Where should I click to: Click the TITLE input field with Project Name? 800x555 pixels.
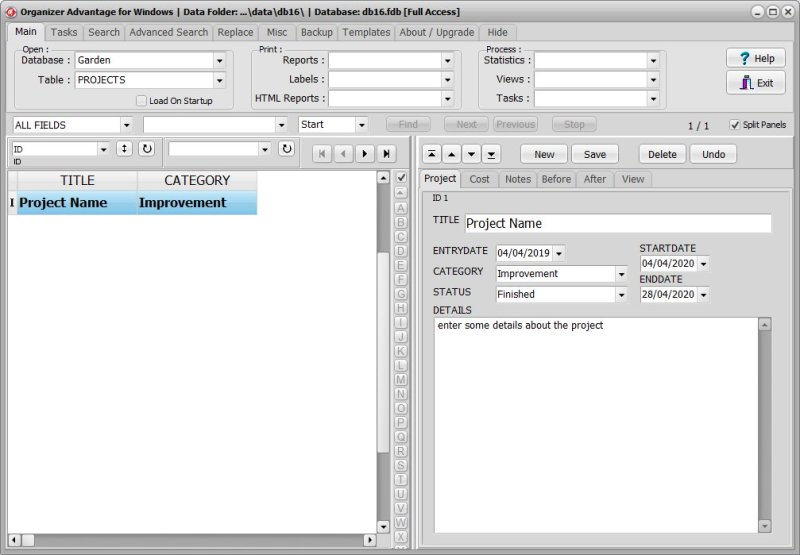tap(617, 223)
